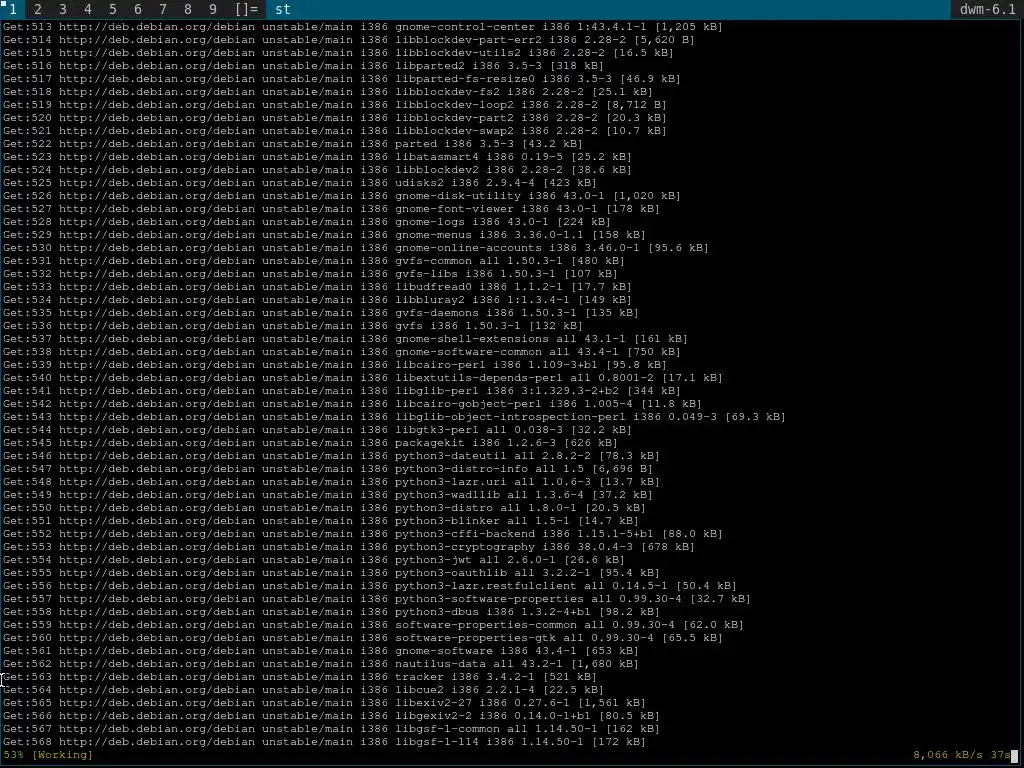The height and width of the screenshot is (768, 1024).
Task: Click the 8,066 kB/s 37s download rate
Action: (x=961, y=754)
